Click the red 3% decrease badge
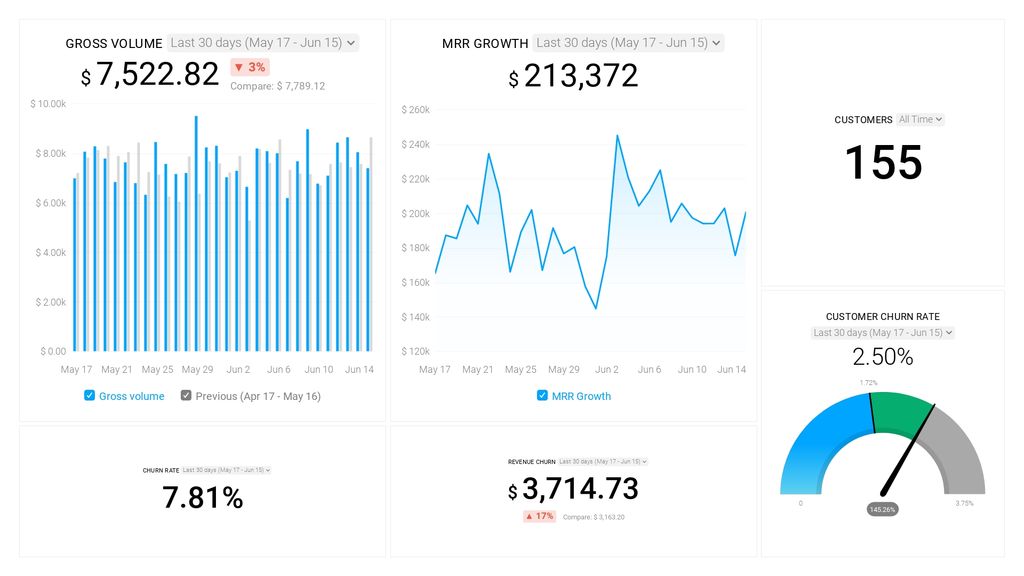Viewport: 1024px width, 576px height. 248,67
